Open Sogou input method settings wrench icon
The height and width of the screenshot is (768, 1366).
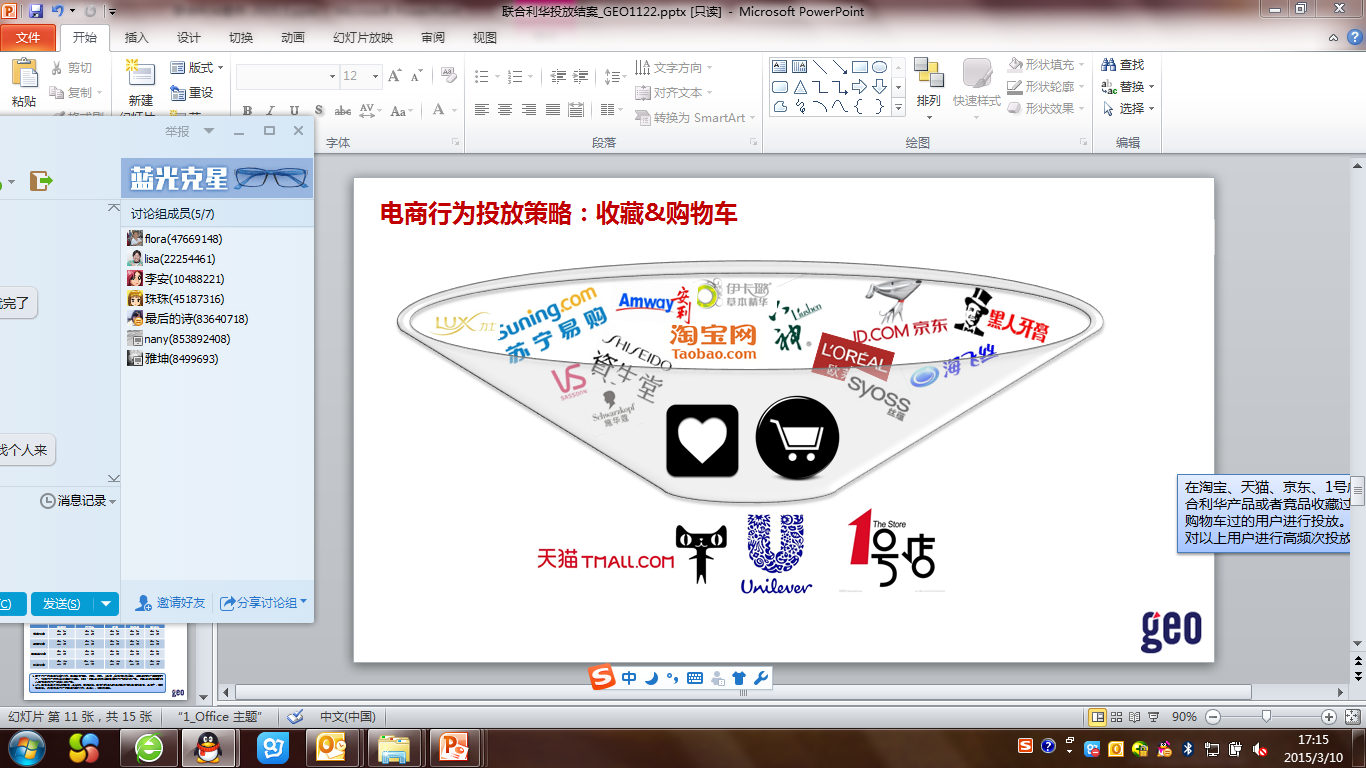[761, 678]
